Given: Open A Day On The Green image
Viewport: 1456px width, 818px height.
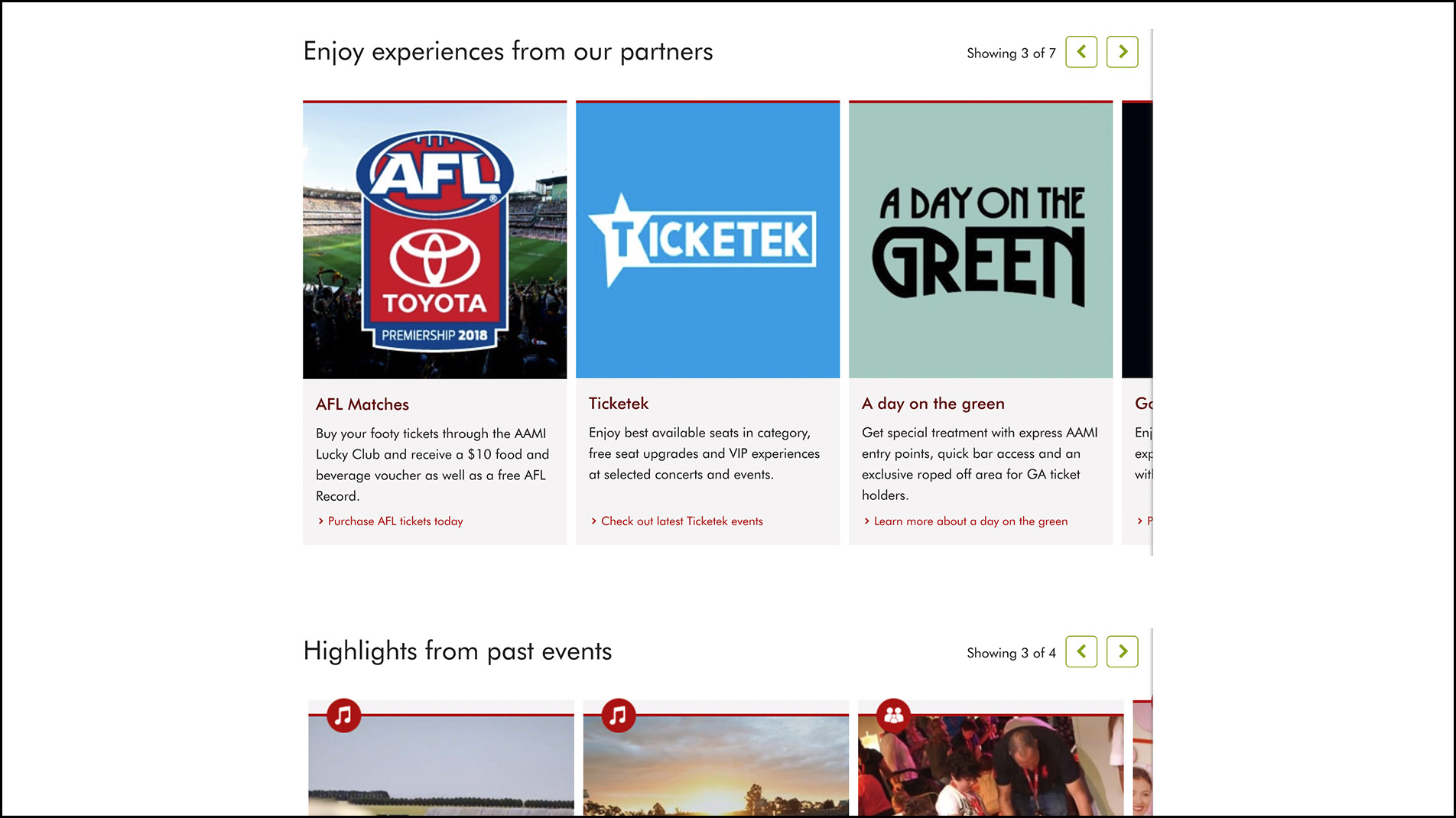Looking at the screenshot, I should (x=980, y=240).
